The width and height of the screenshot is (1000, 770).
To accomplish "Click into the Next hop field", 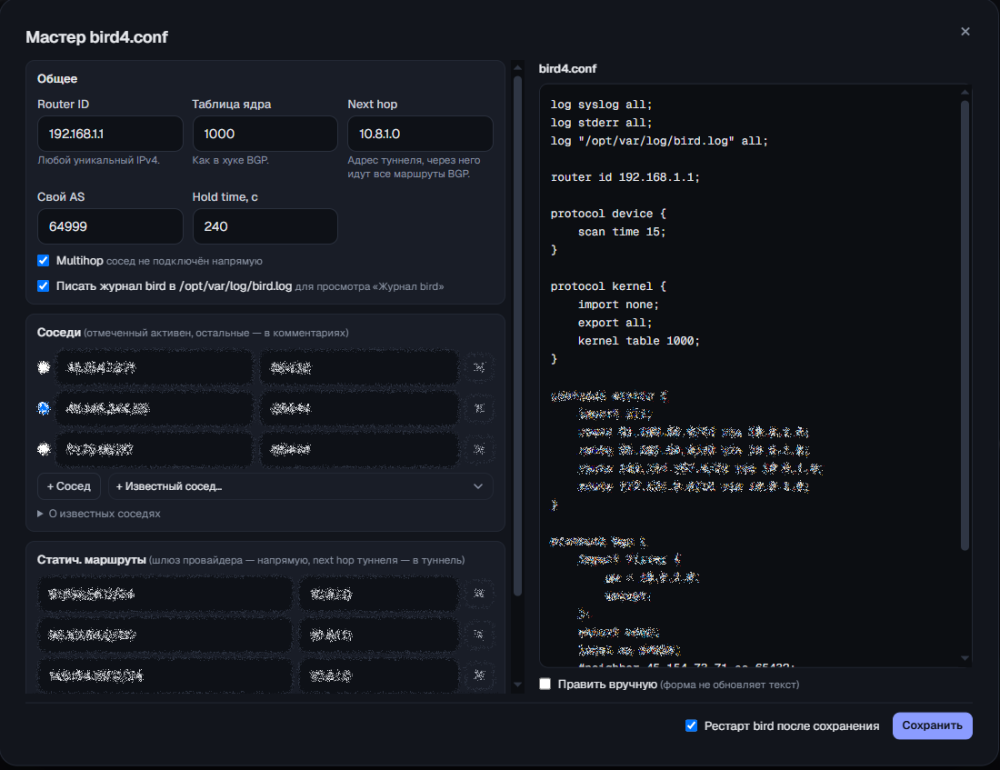I will click(420, 134).
